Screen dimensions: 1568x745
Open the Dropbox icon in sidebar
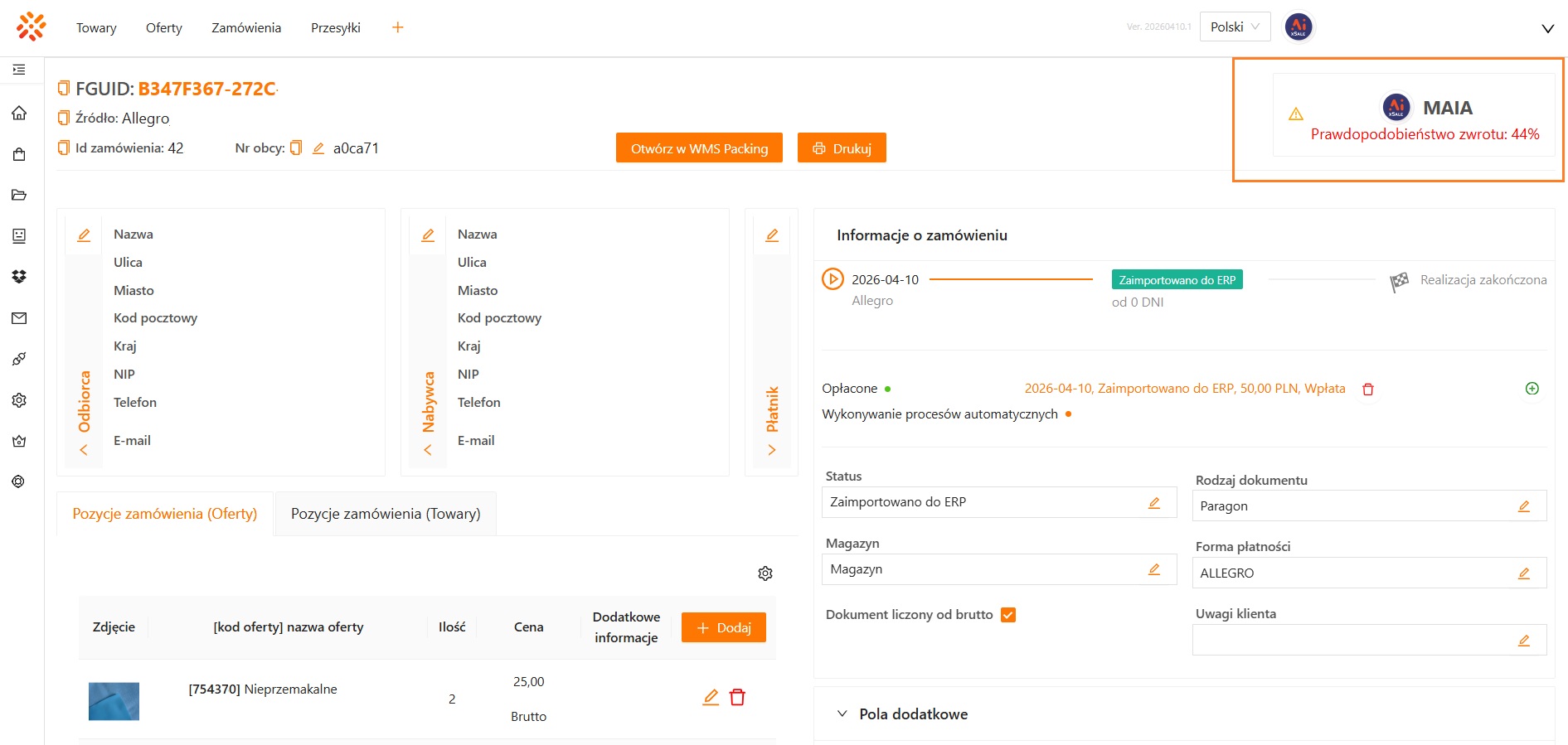tap(19, 276)
